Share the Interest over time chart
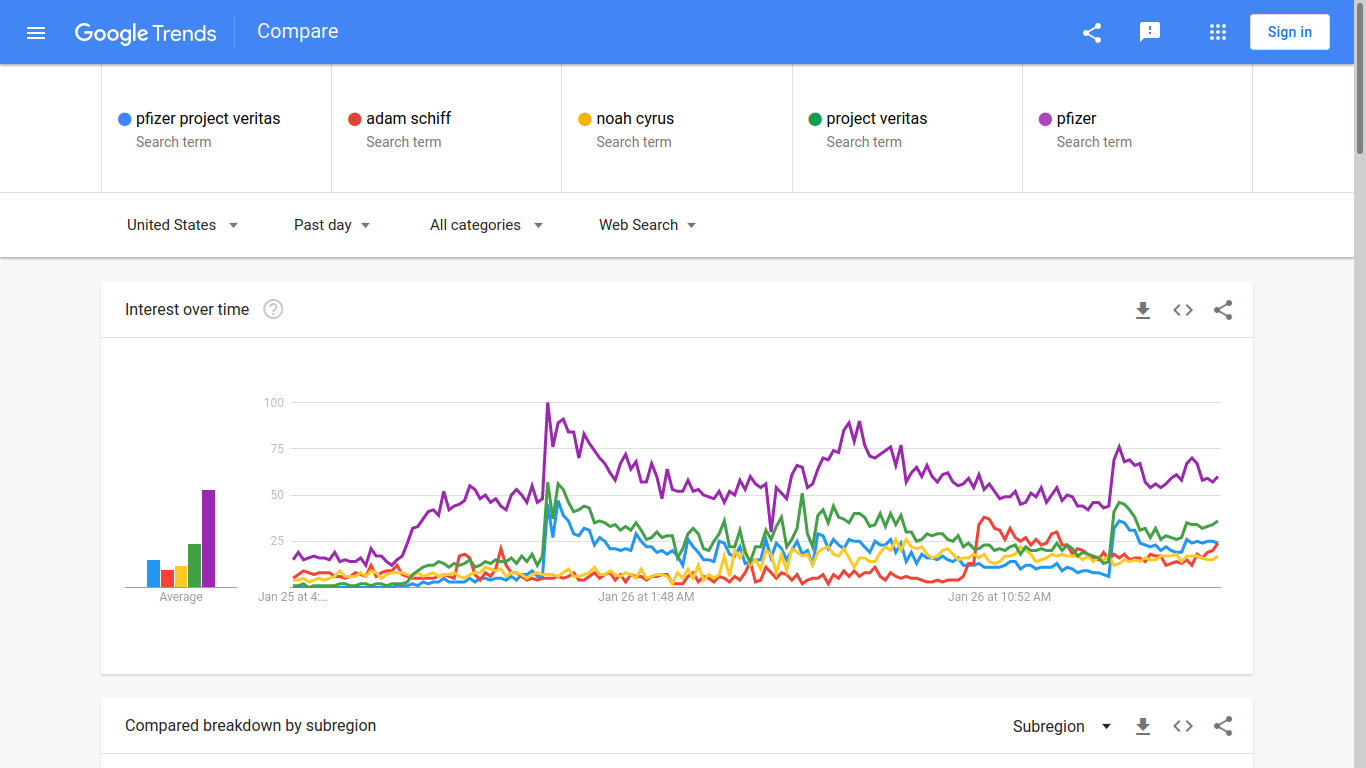The width and height of the screenshot is (1366, 768). click(x=1223, y=310)
